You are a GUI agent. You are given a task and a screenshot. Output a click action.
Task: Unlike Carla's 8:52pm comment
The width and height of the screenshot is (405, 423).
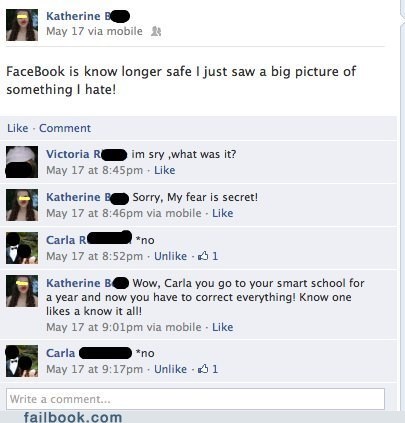(170, 256)
